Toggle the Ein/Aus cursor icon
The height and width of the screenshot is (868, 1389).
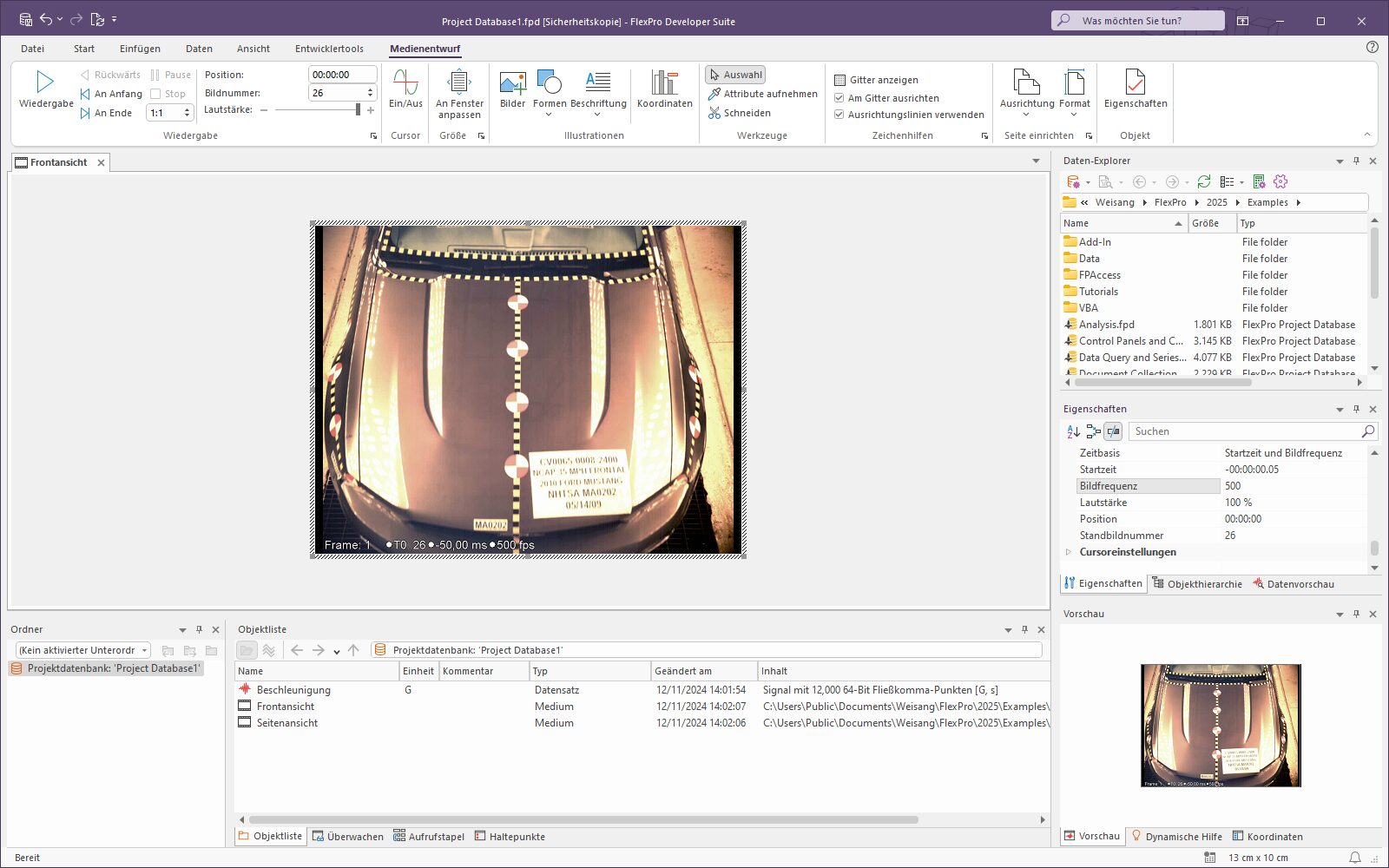pos(405,82)
